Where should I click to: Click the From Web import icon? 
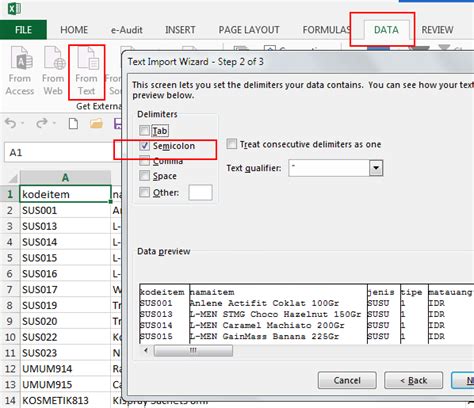point(54,58)
